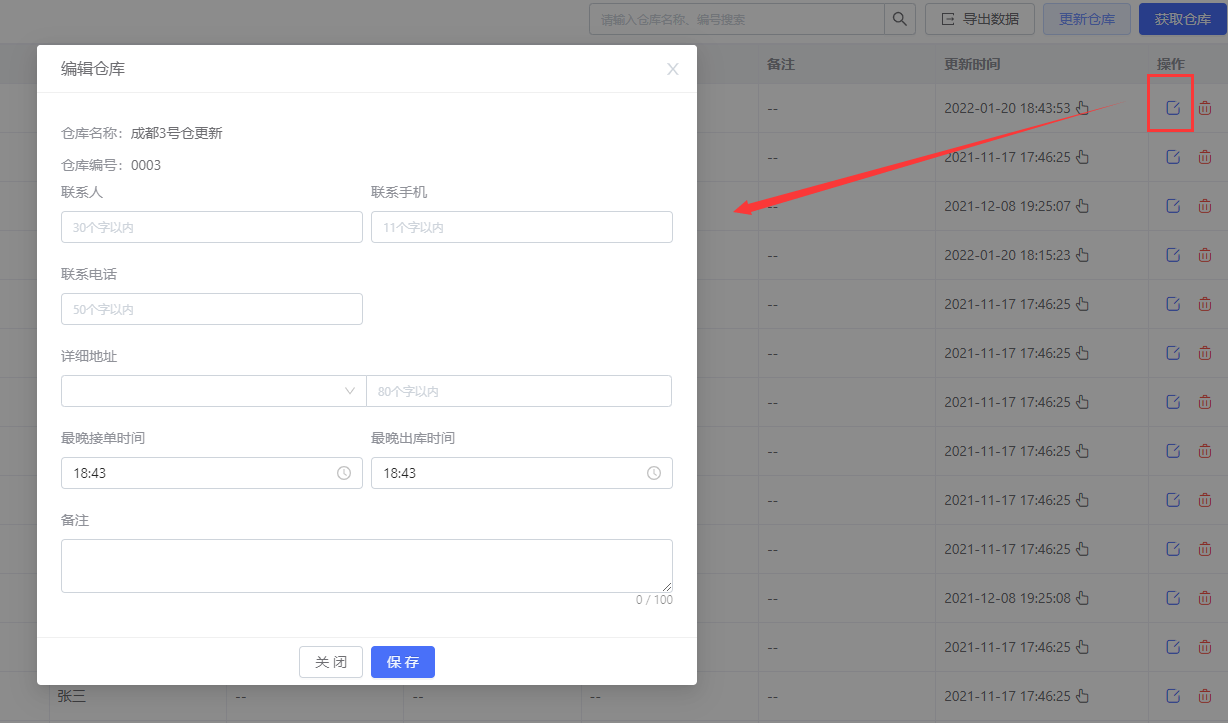This screenshot has width=1228, height=723.
Task: Delete the row updated 2022-01-20 18:15:23
Action: click(x=1205, y=255)
